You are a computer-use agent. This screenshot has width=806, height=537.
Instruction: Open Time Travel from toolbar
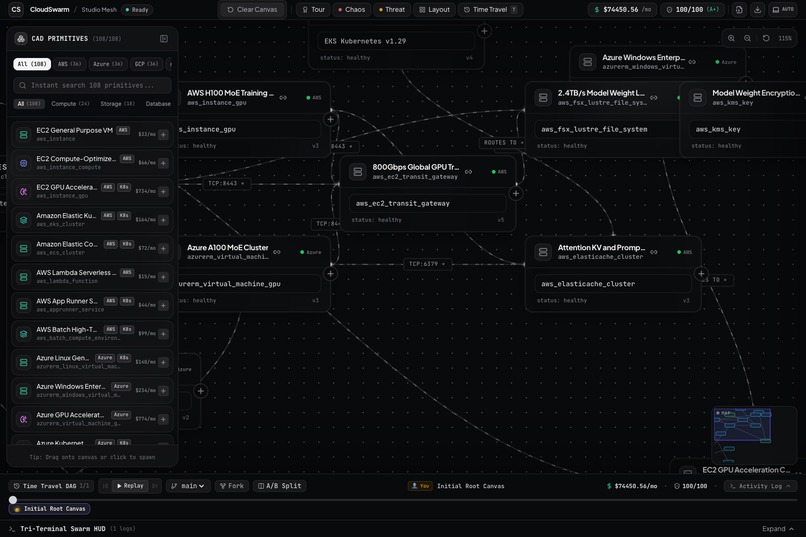(x=490, y=10)
